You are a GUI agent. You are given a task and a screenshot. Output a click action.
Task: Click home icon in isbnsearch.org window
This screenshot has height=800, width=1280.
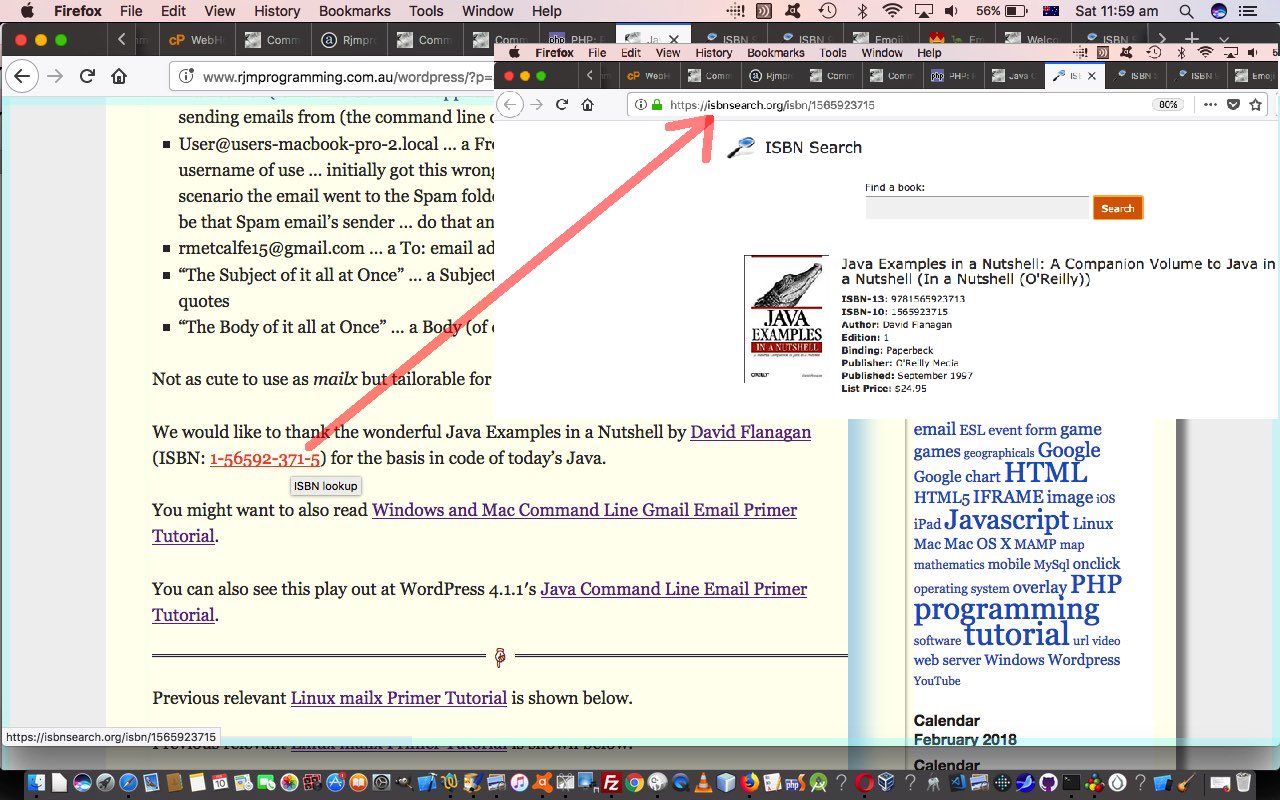pos(588,105)
